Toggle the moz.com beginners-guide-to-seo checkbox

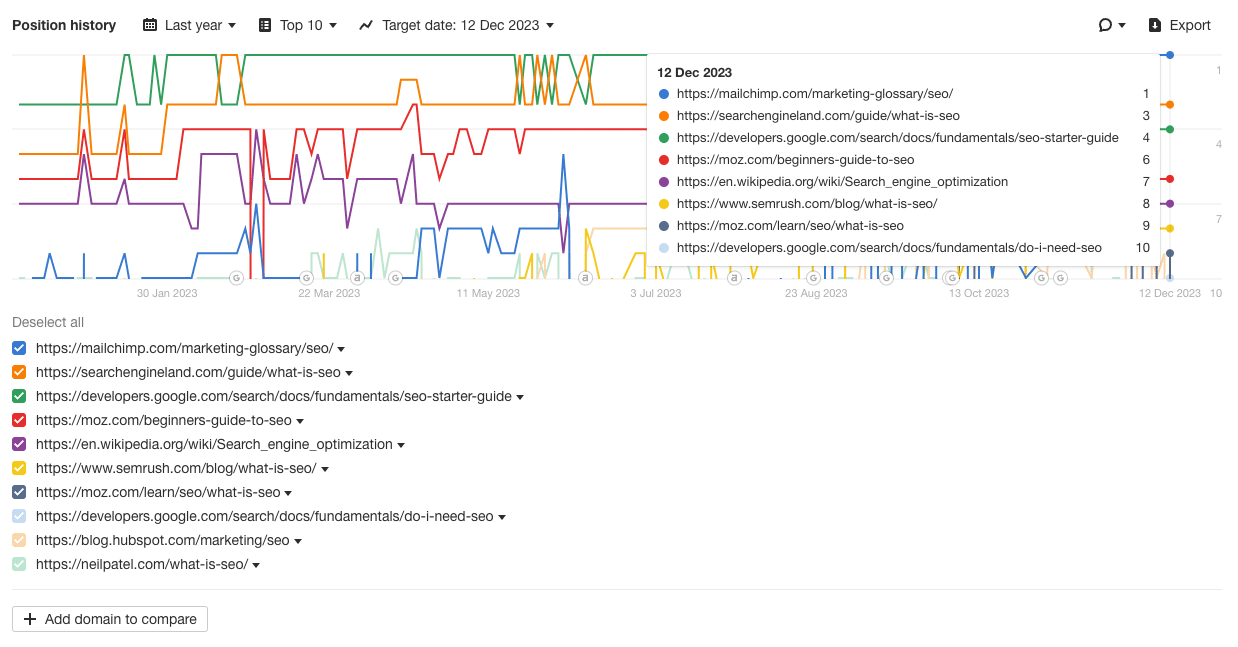pos(19,420)
